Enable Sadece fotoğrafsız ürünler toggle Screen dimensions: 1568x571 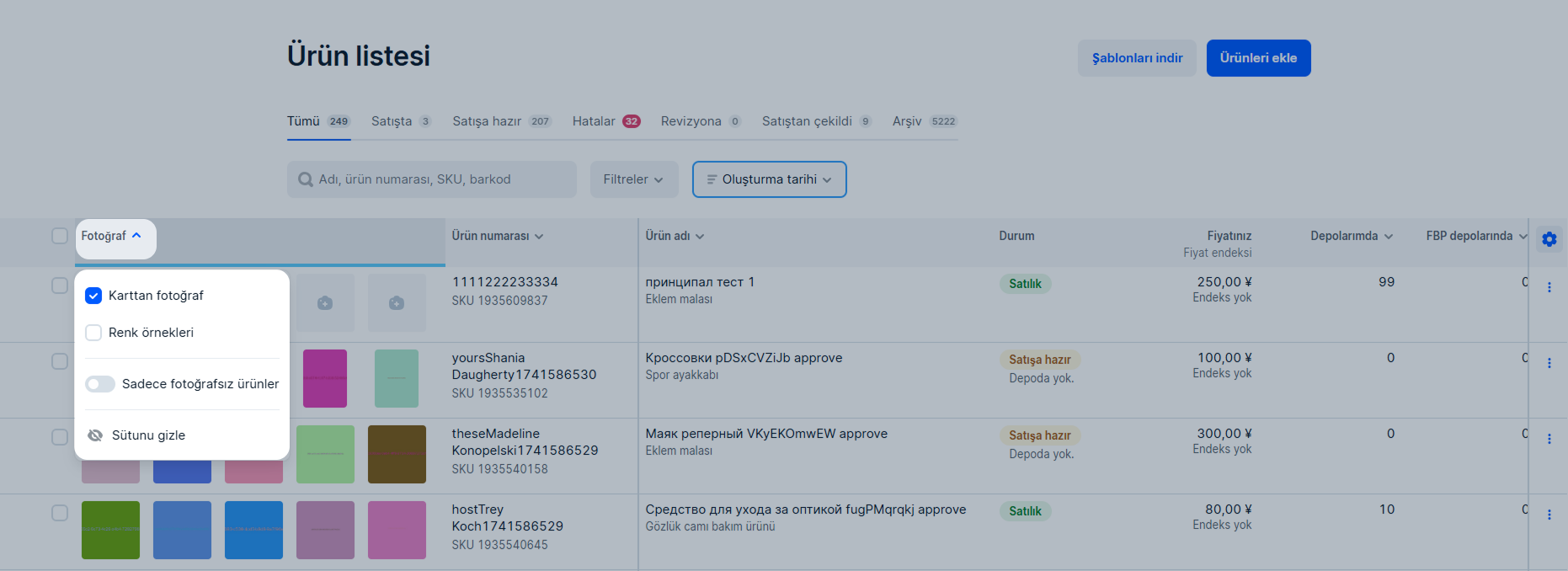coord(100,384)
